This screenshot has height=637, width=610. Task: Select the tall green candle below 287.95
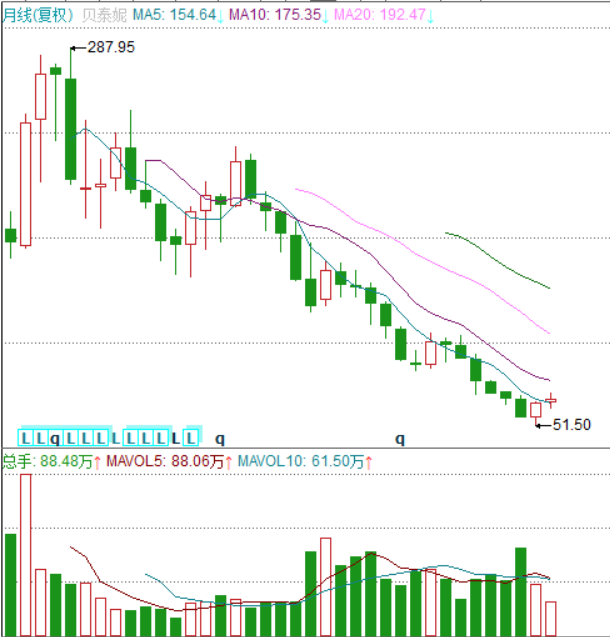tap(71, 129)
